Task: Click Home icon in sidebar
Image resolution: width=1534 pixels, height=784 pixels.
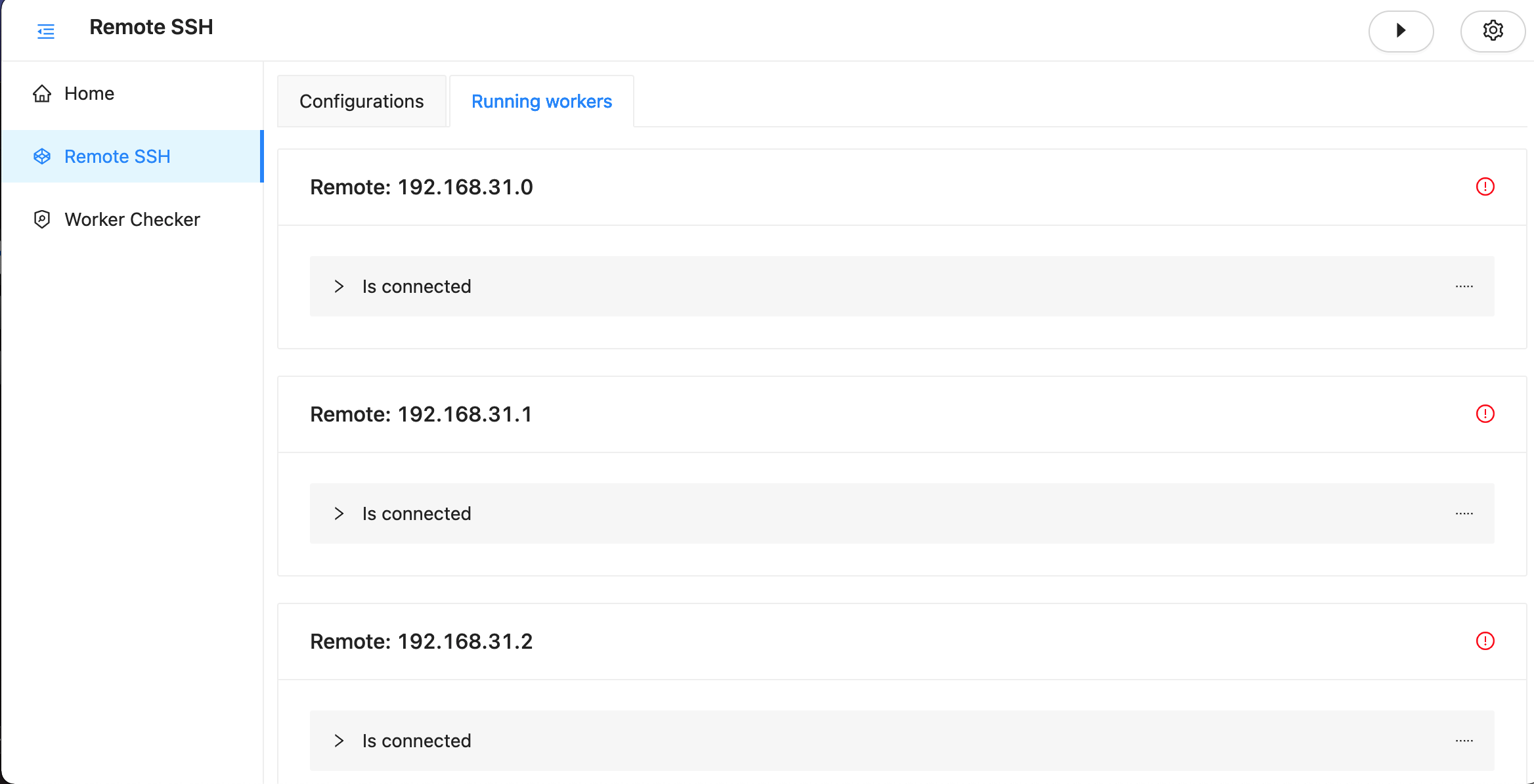Action: pyautogui.click(x=42, y=94)
